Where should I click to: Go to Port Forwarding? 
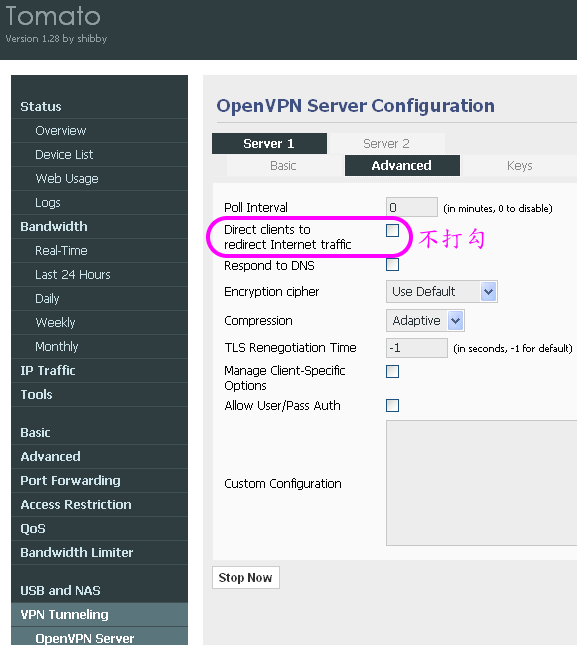tap(100, 480)
